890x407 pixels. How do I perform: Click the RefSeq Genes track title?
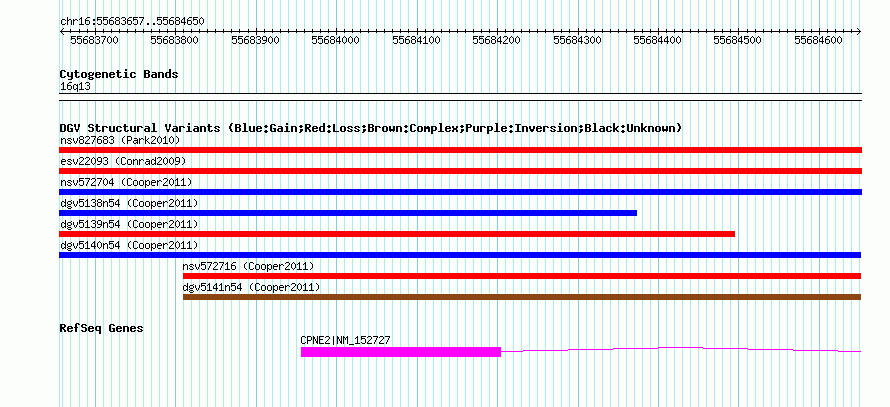(102, 328)
